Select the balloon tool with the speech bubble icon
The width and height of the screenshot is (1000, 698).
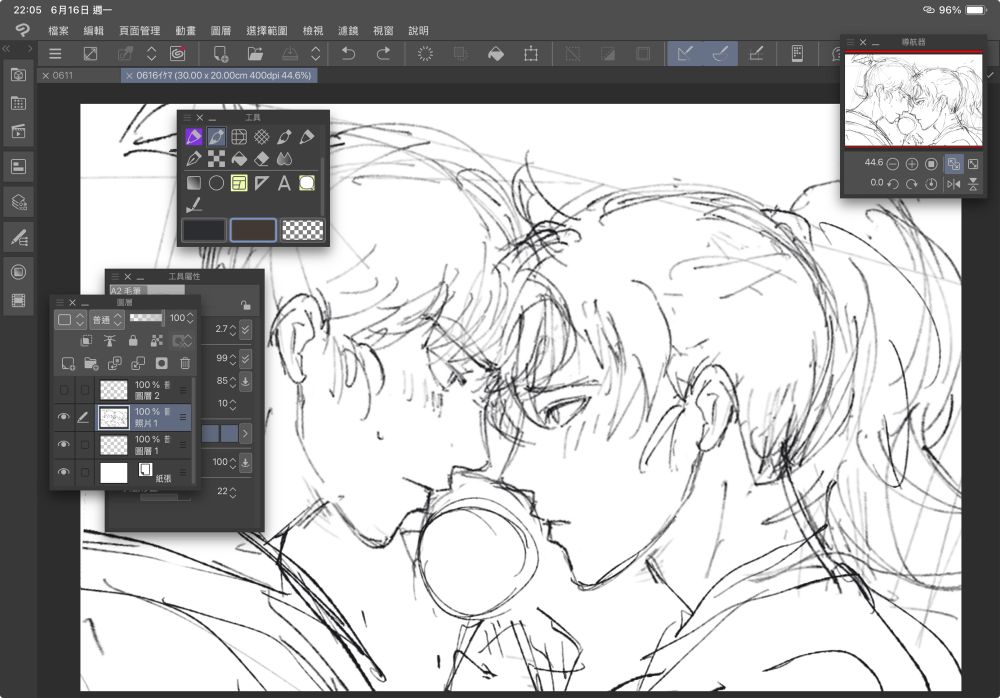[307, 184]
